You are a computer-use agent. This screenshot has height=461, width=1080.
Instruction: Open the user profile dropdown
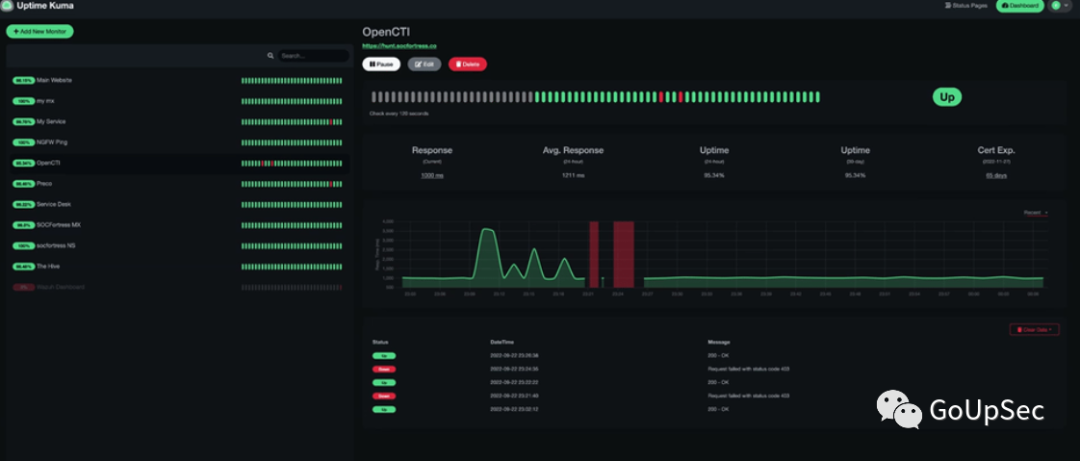click(1060, 6)
